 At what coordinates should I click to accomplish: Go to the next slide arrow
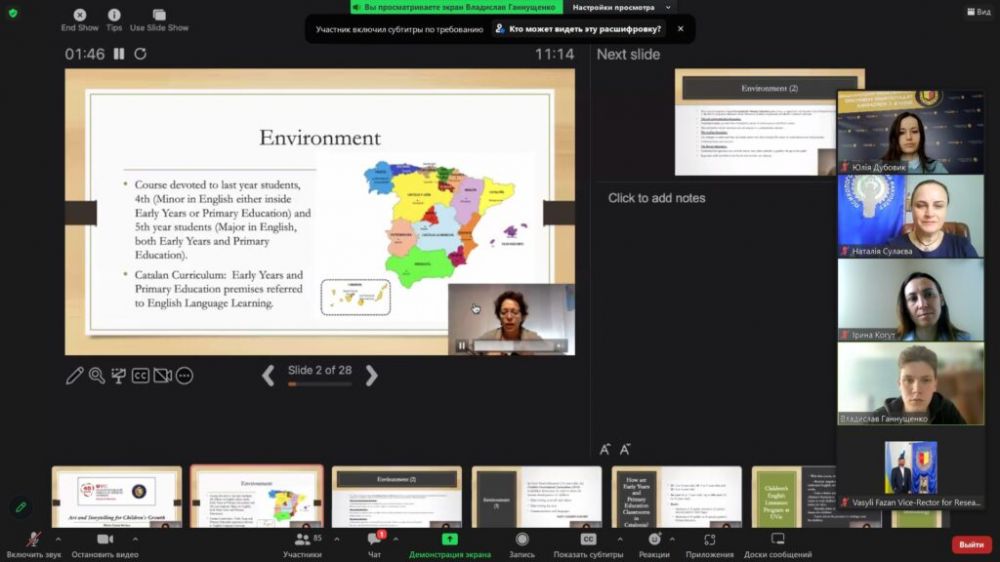coord(371,375)
